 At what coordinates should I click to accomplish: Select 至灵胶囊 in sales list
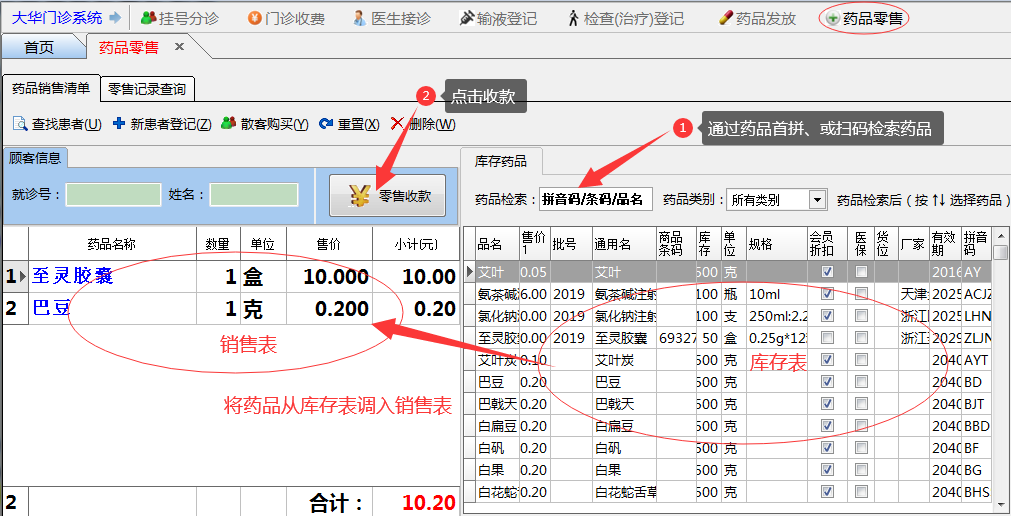pos(73,276)
